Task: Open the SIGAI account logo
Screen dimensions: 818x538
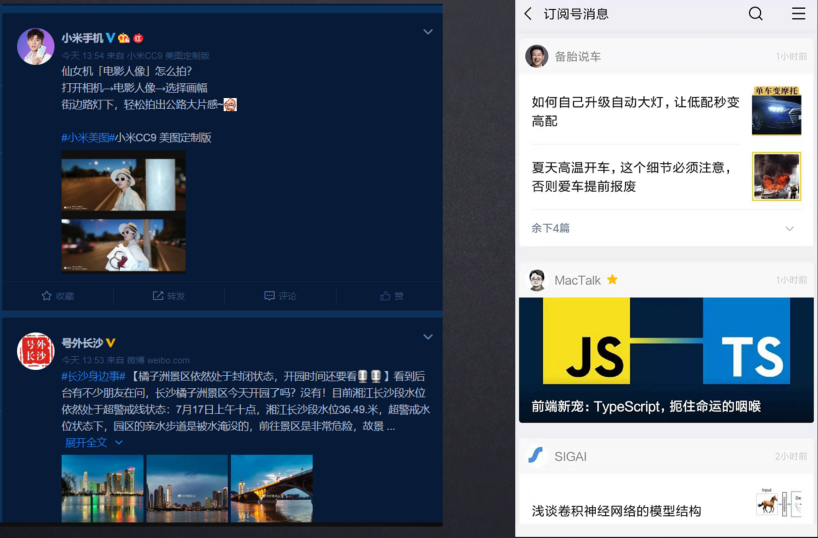Action: coord(535,456)
